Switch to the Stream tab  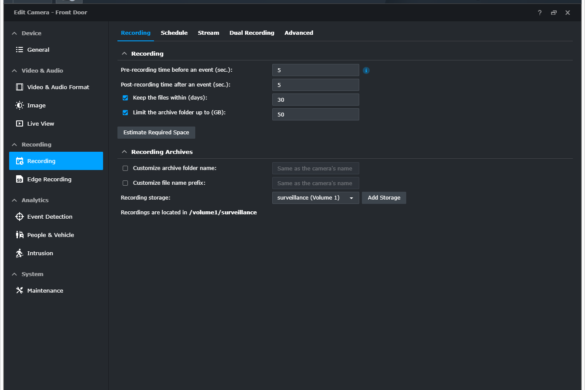pos(208,33)
